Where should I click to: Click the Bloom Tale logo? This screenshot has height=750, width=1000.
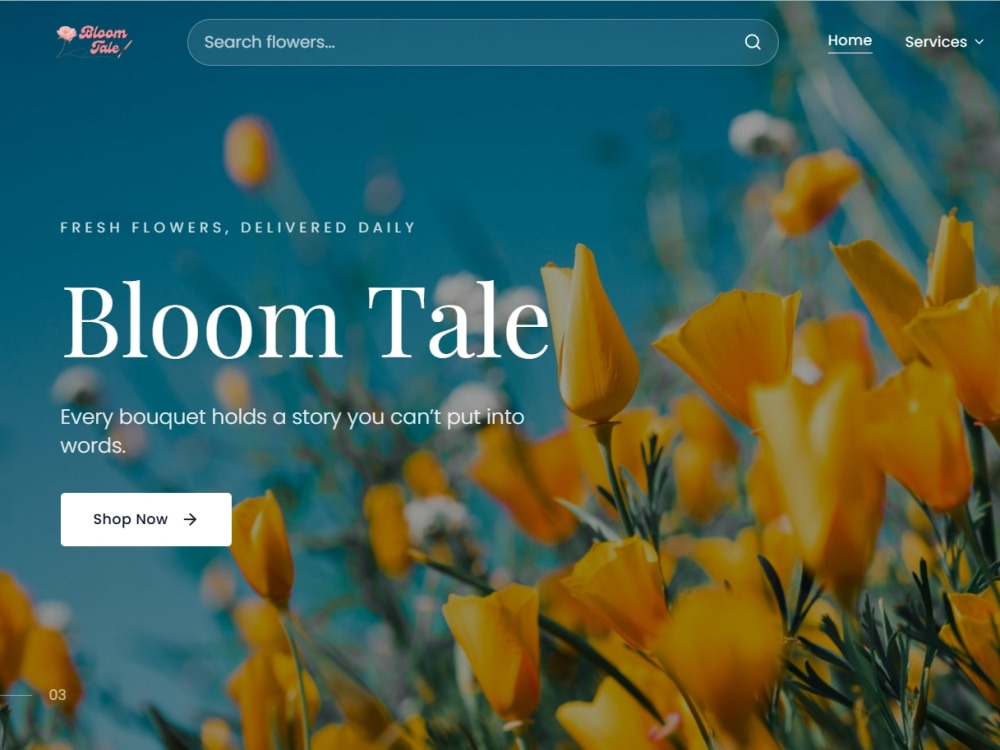(94, 42)
